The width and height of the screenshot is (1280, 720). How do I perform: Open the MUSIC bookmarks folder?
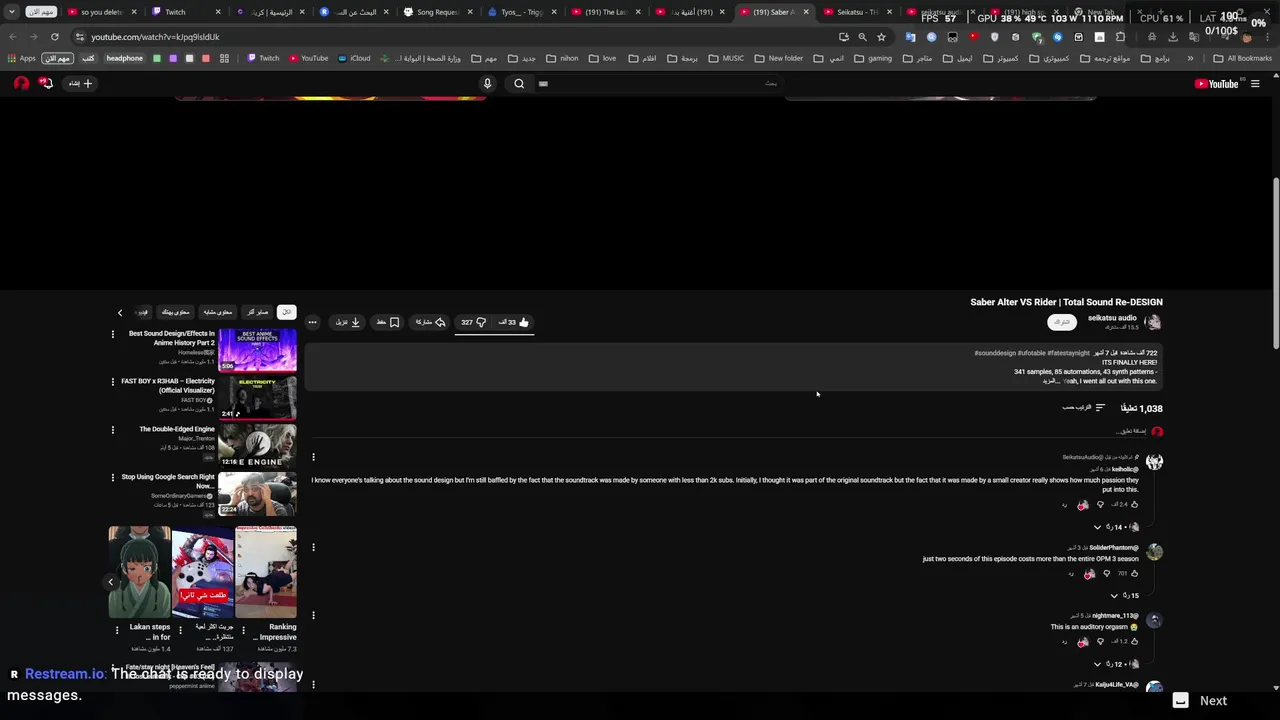click(725, 59)
